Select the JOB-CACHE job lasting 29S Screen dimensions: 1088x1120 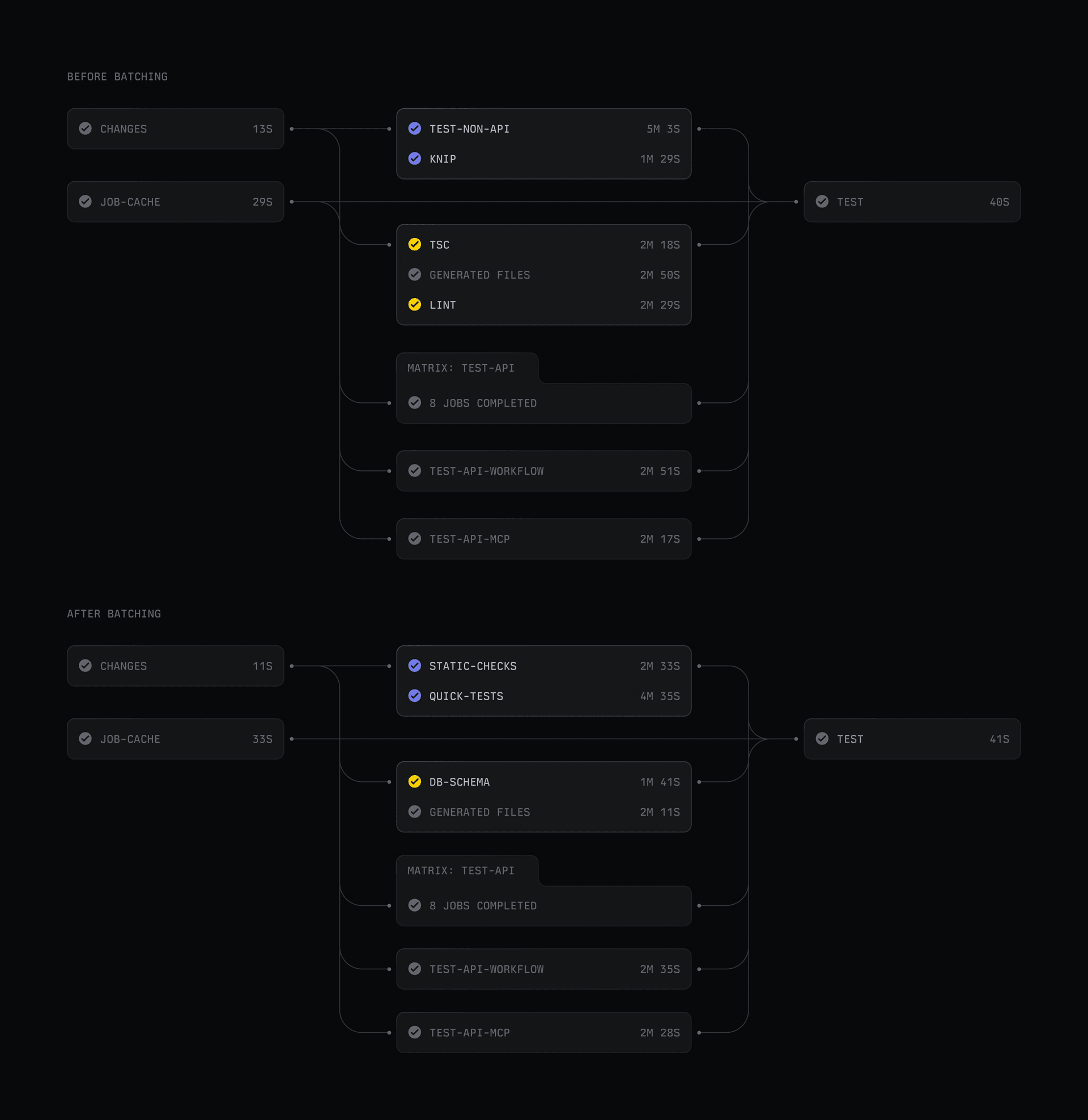click(176, 202)
